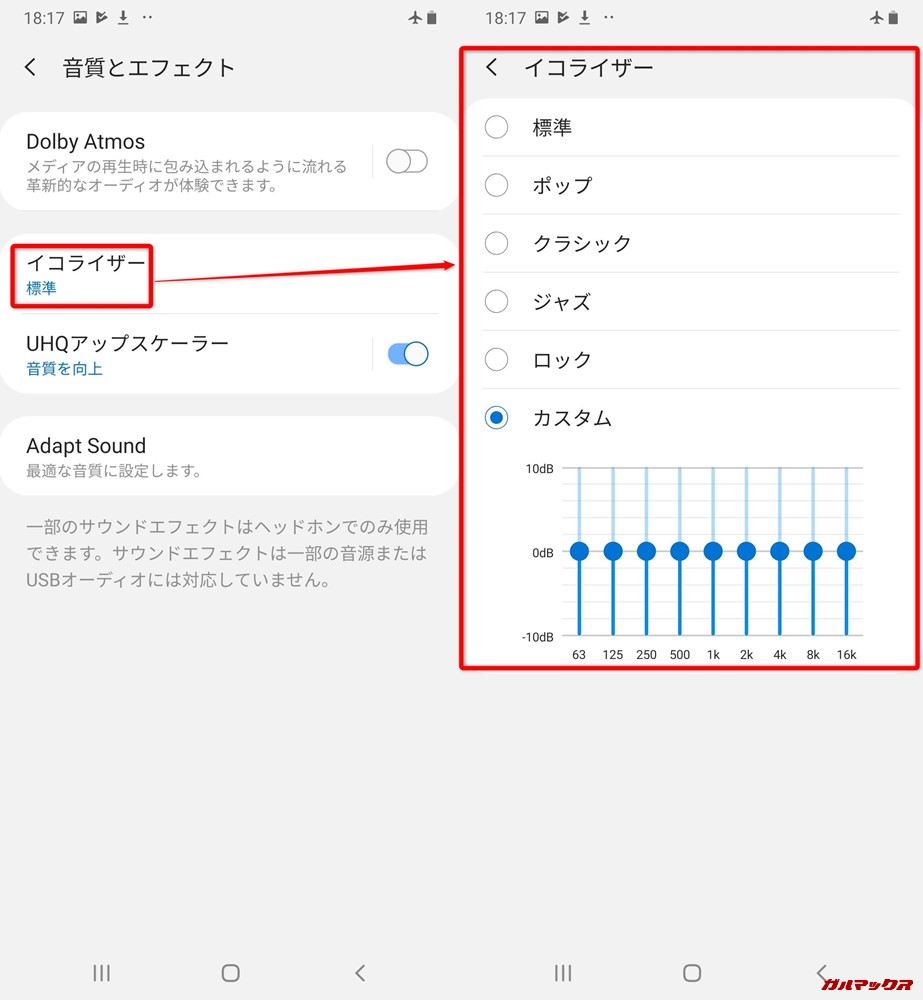Adjust the 63Hz equalizer slider handle

point(579,550)
